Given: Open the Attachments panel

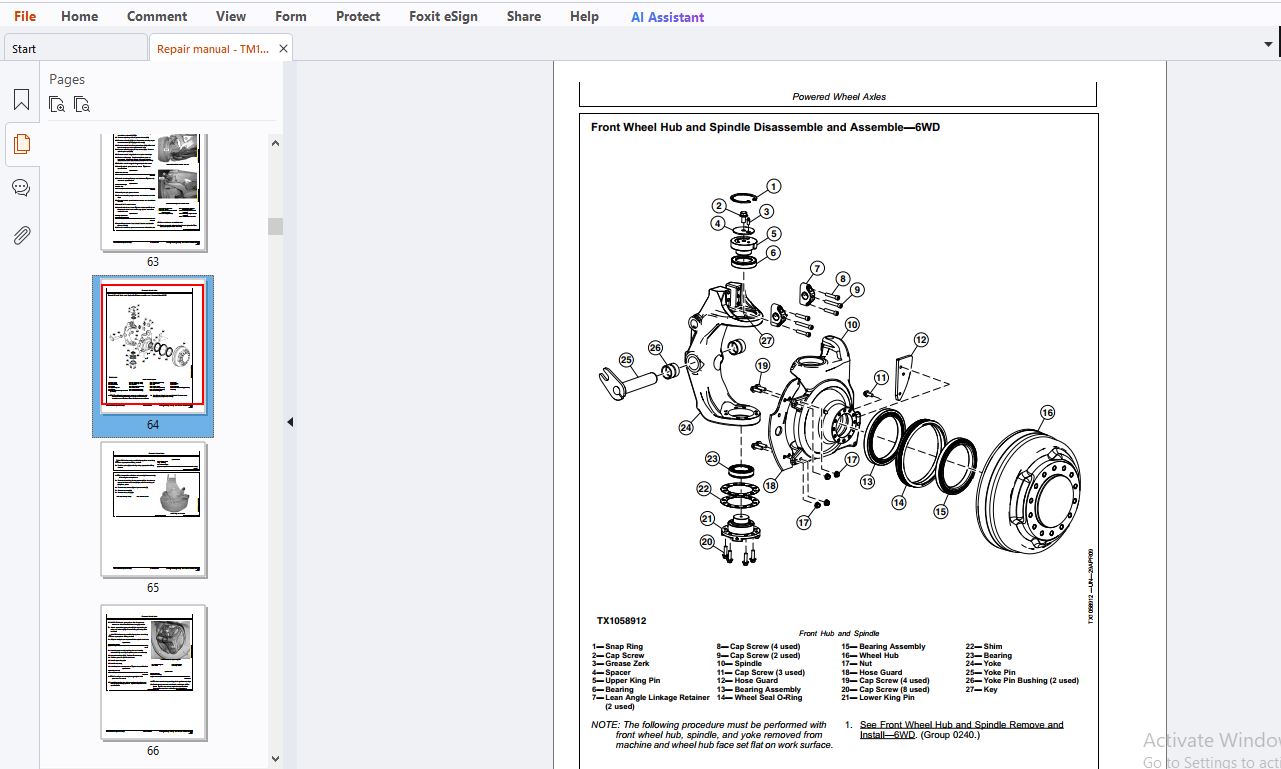Looking at the screenshot, I should pyautogui.click(x=21, y=235).
